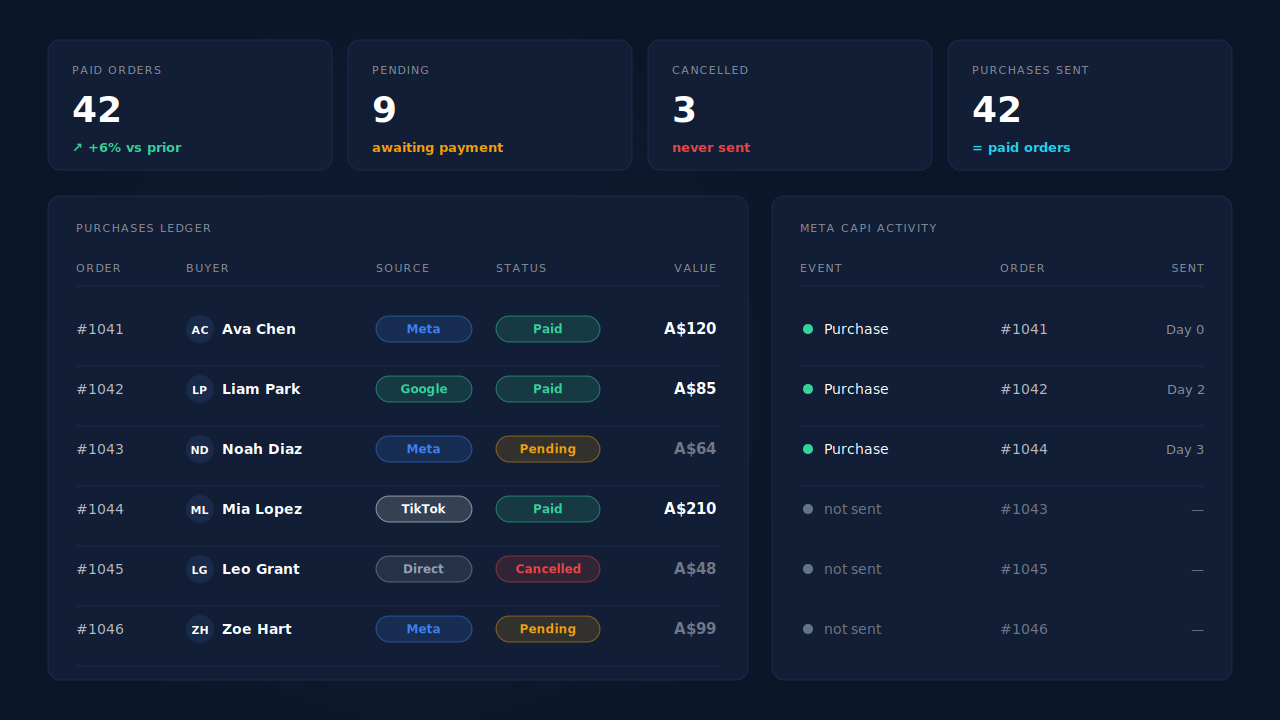
Task: Click buyer name Zoe Hart
Action: [257, 629]
